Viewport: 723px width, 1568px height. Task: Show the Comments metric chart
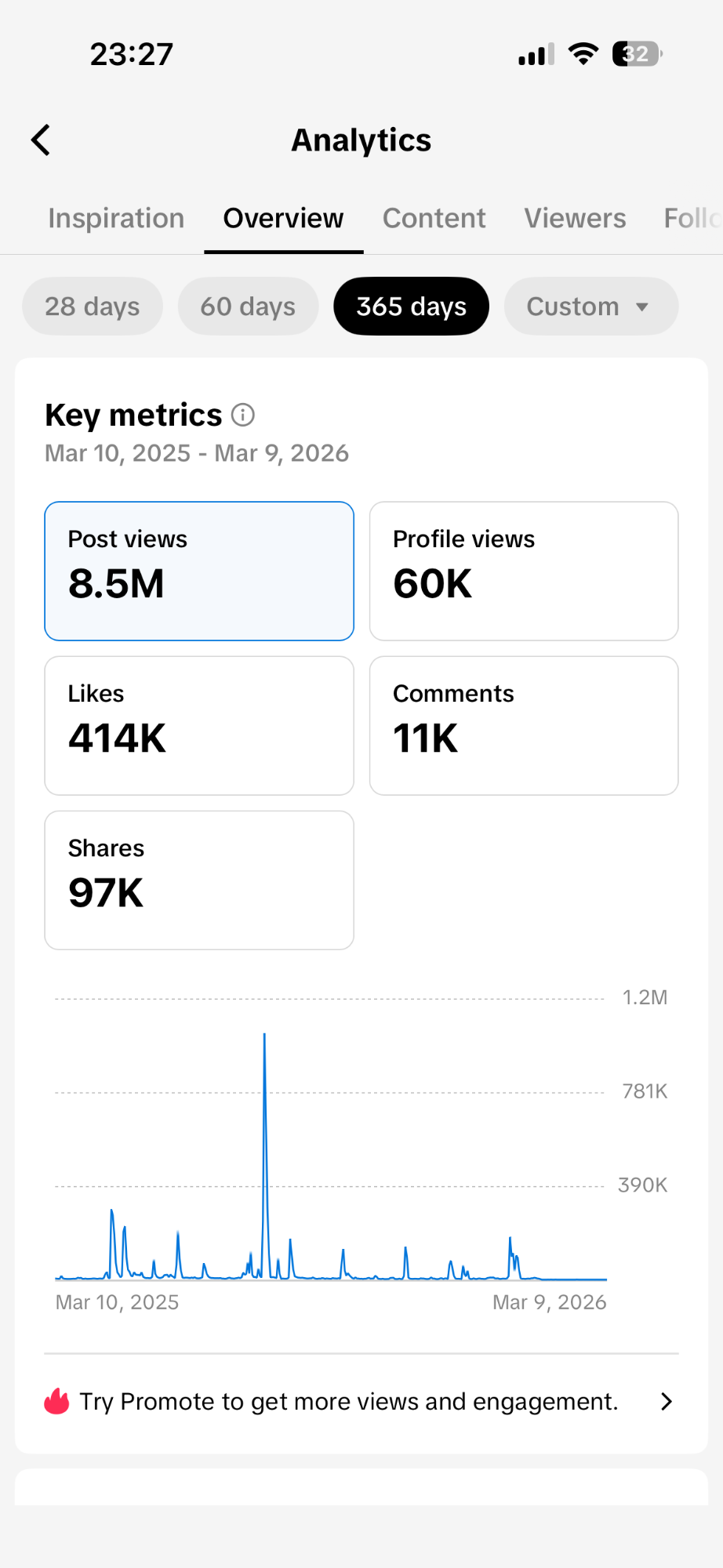[x=524, y=725]
